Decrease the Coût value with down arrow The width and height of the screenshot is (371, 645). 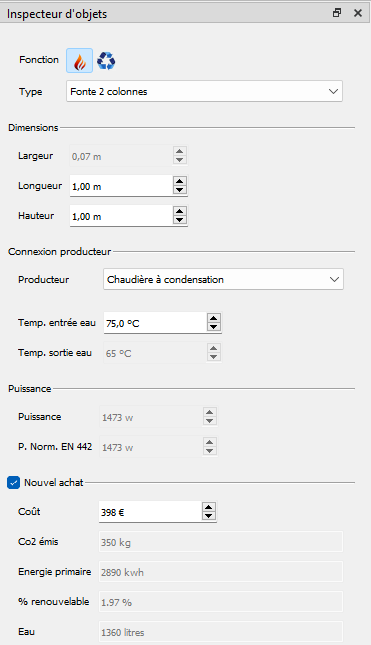(209, 516)
